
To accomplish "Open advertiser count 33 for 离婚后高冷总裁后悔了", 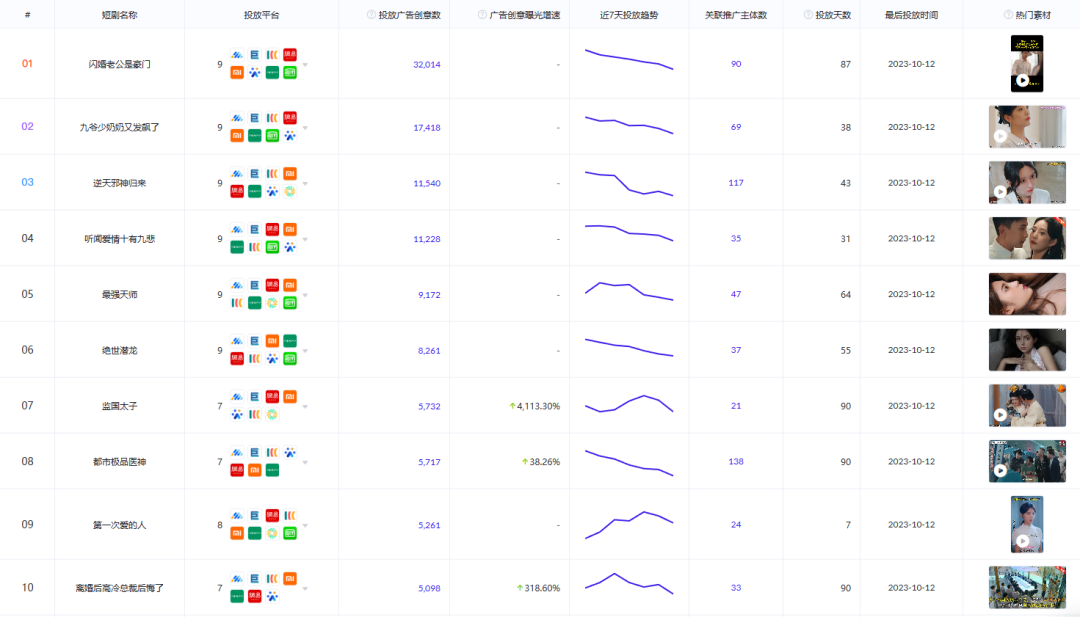I will [x=736, y=588].
